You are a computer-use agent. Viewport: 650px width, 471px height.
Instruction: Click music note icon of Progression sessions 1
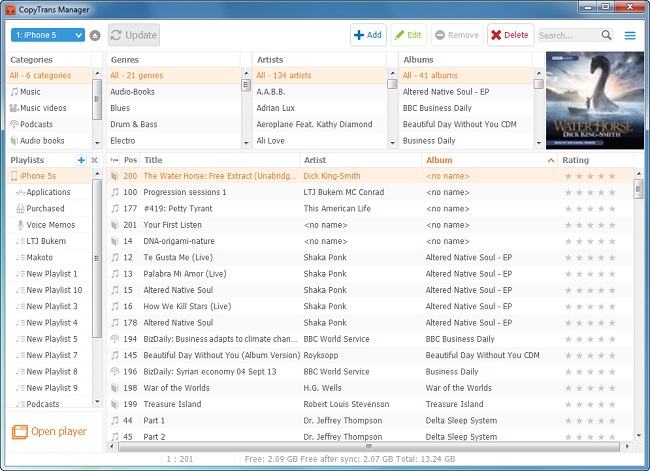click(x=115, y=192)
